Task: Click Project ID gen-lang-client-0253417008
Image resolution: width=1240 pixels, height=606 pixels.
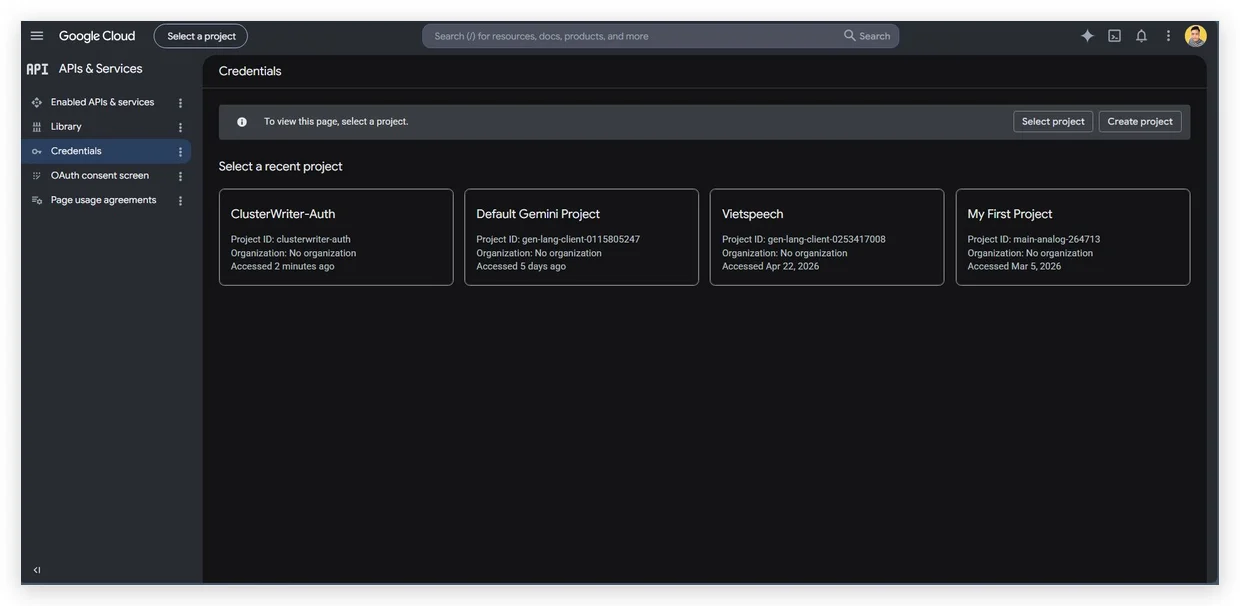Action: tap(804, 240)
